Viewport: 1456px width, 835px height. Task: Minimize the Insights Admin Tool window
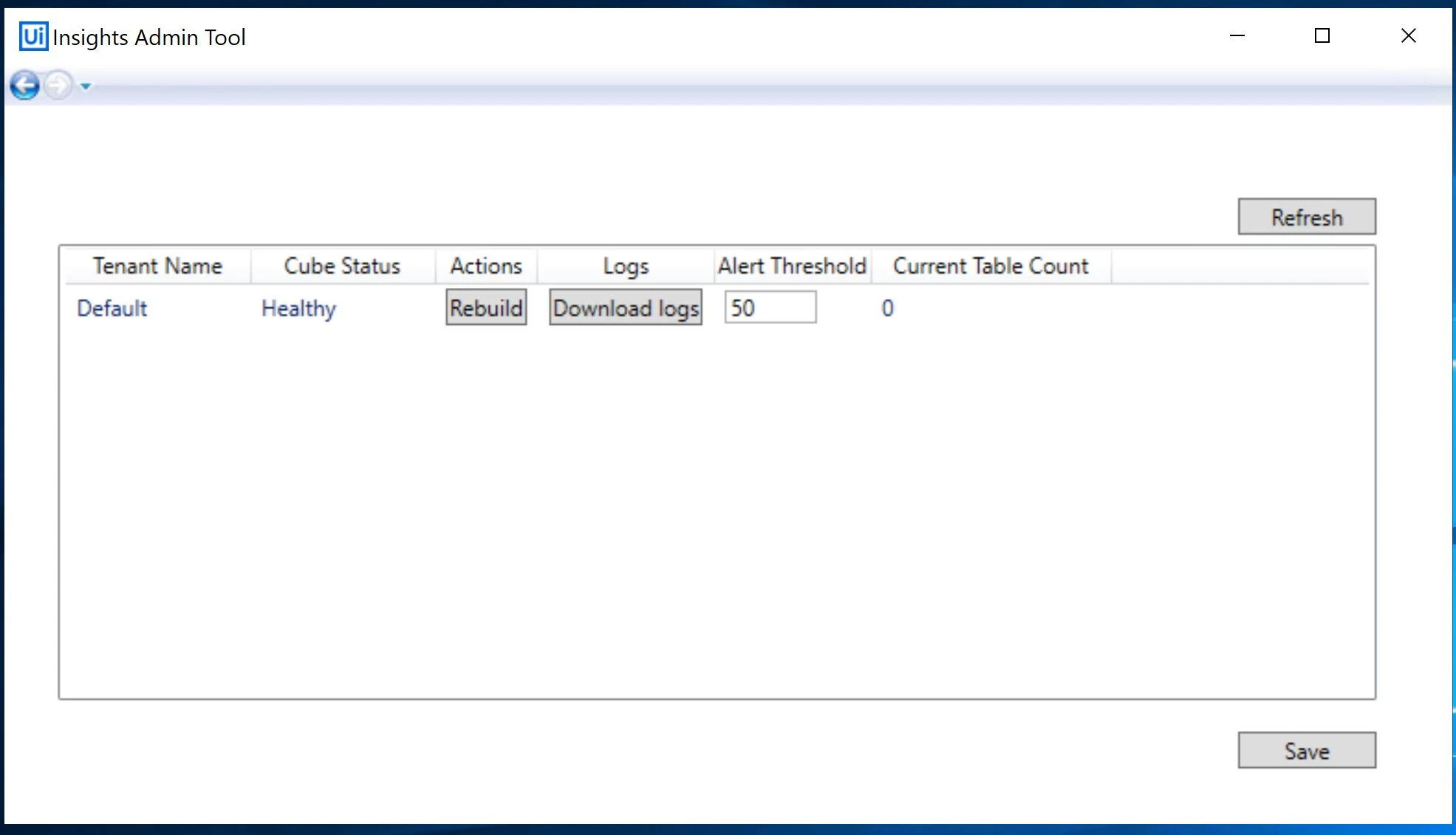[1237, 35]
